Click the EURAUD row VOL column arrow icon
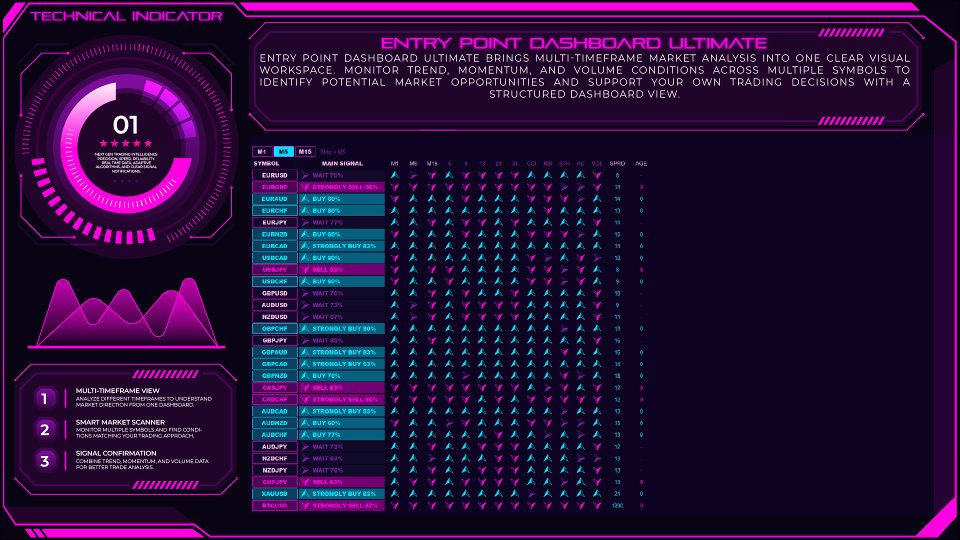The image size is (960, 540). tap(597, 198)
